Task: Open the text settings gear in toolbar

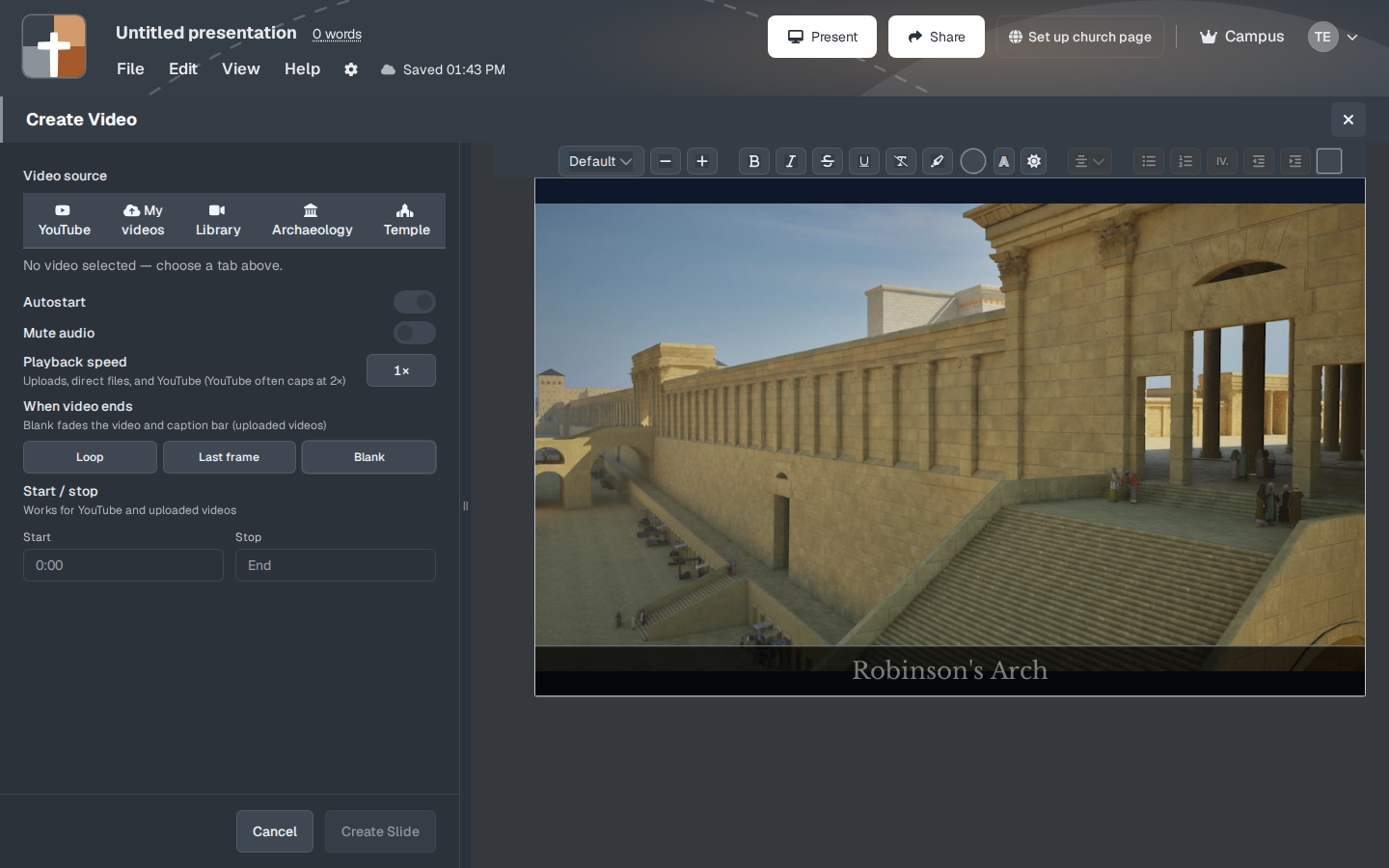Action: click(x=1034, y=161)
